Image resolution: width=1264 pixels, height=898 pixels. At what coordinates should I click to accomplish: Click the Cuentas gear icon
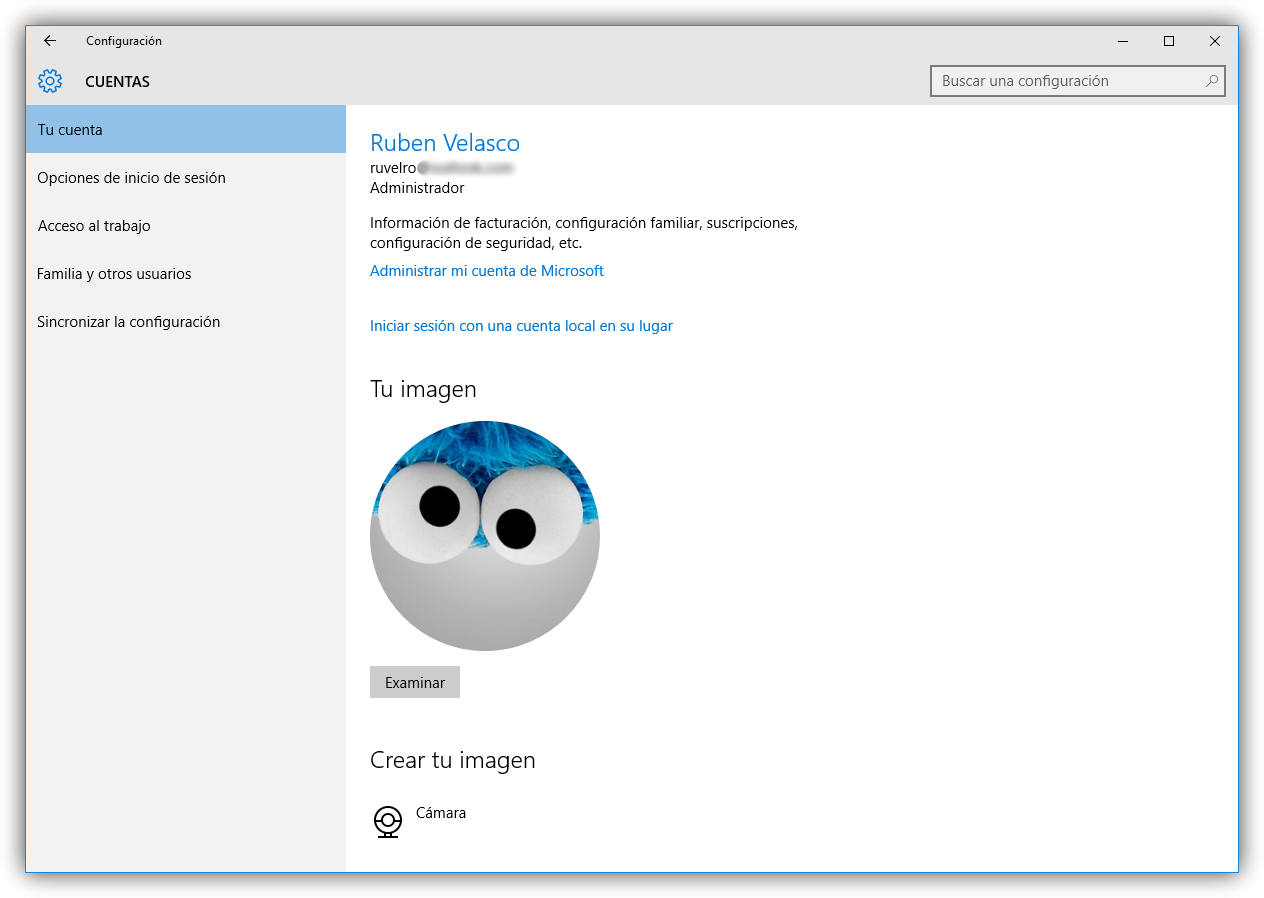tap(50, 81)
